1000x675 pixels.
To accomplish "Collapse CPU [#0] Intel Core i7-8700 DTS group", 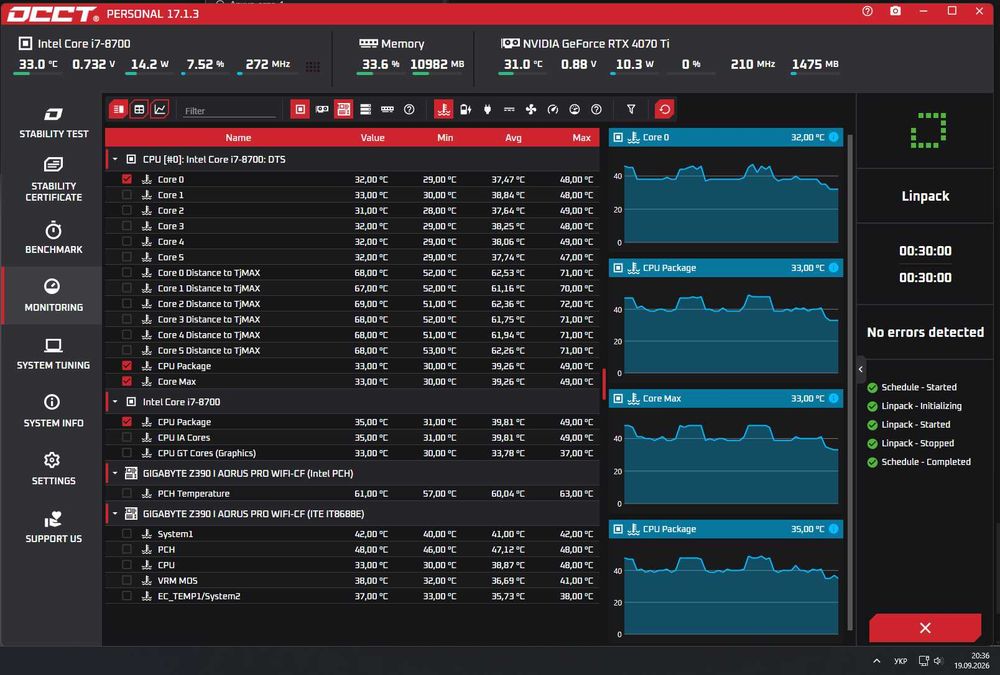I will [115, 159].
